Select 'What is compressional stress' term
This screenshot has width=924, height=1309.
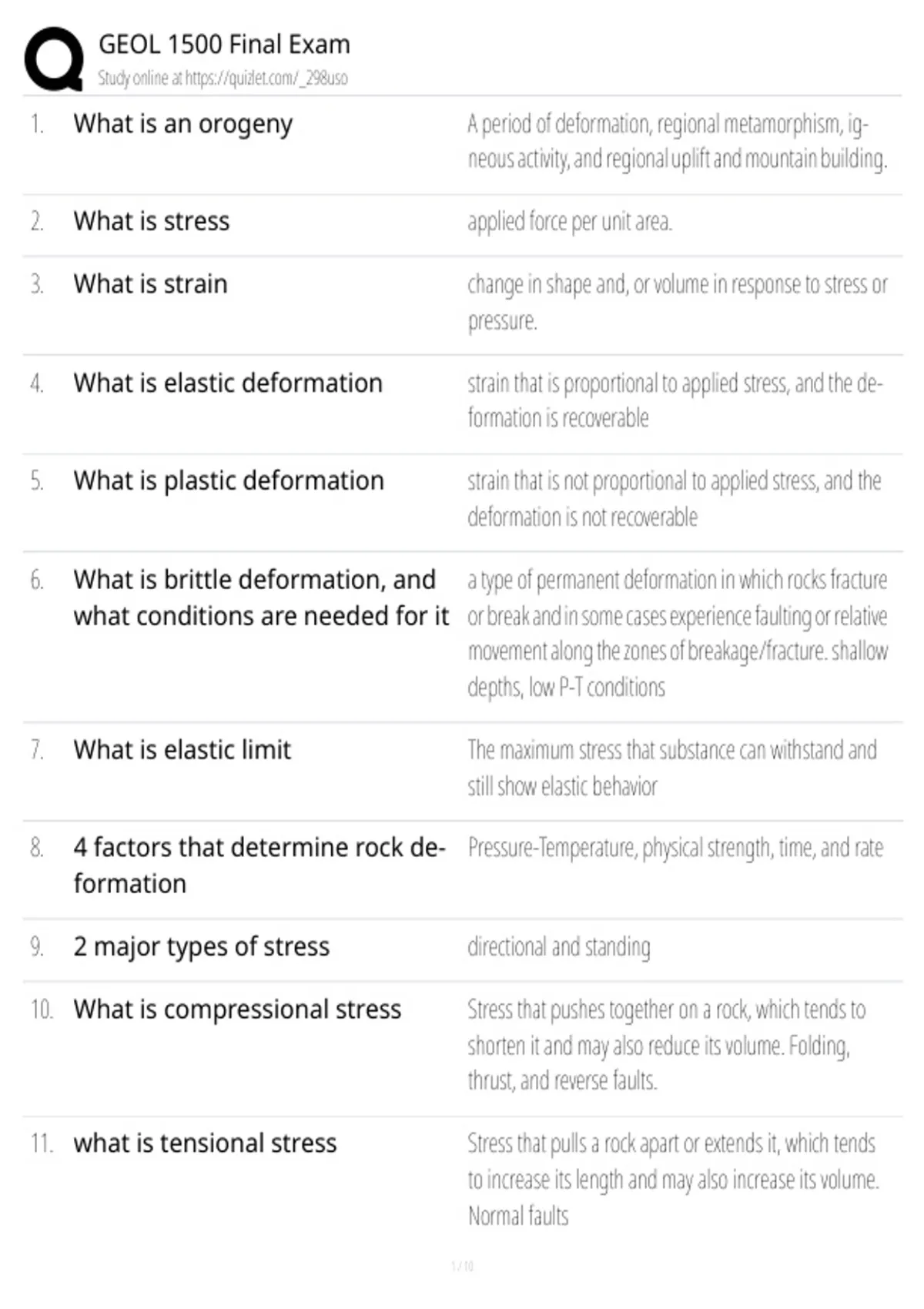(237, 1009)
